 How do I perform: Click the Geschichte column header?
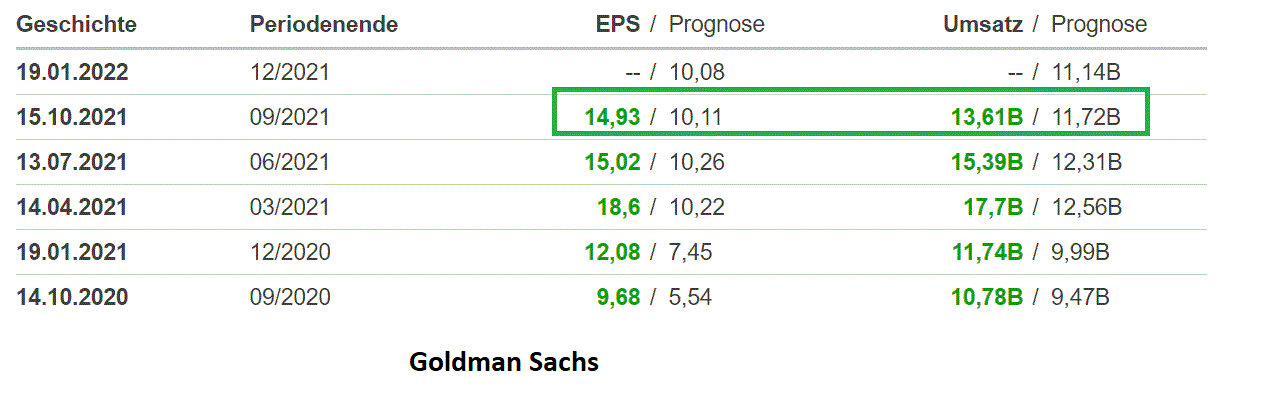tap(77, 25)
